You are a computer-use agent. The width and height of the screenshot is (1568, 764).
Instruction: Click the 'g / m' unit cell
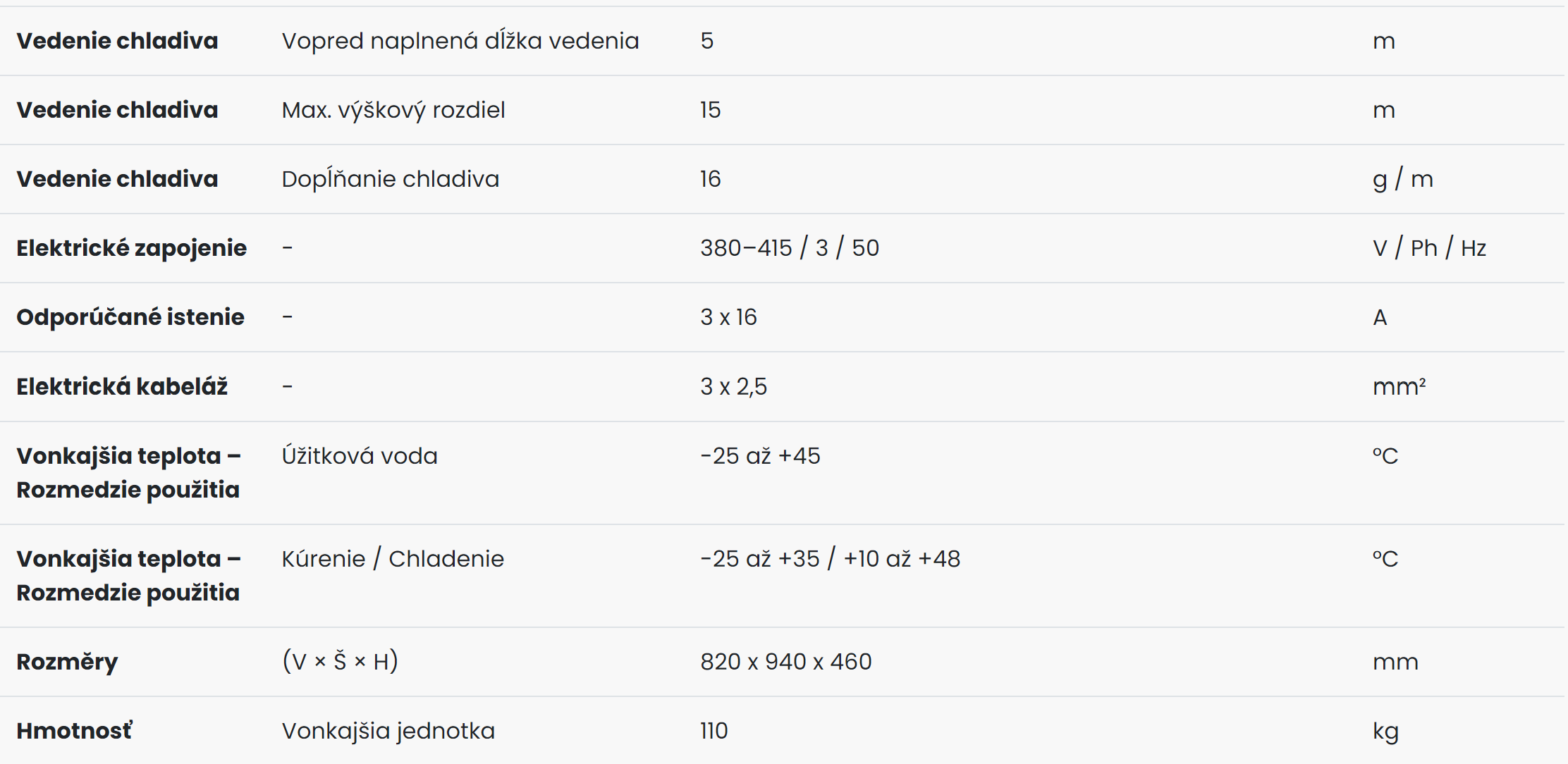tap(1403, 179)
